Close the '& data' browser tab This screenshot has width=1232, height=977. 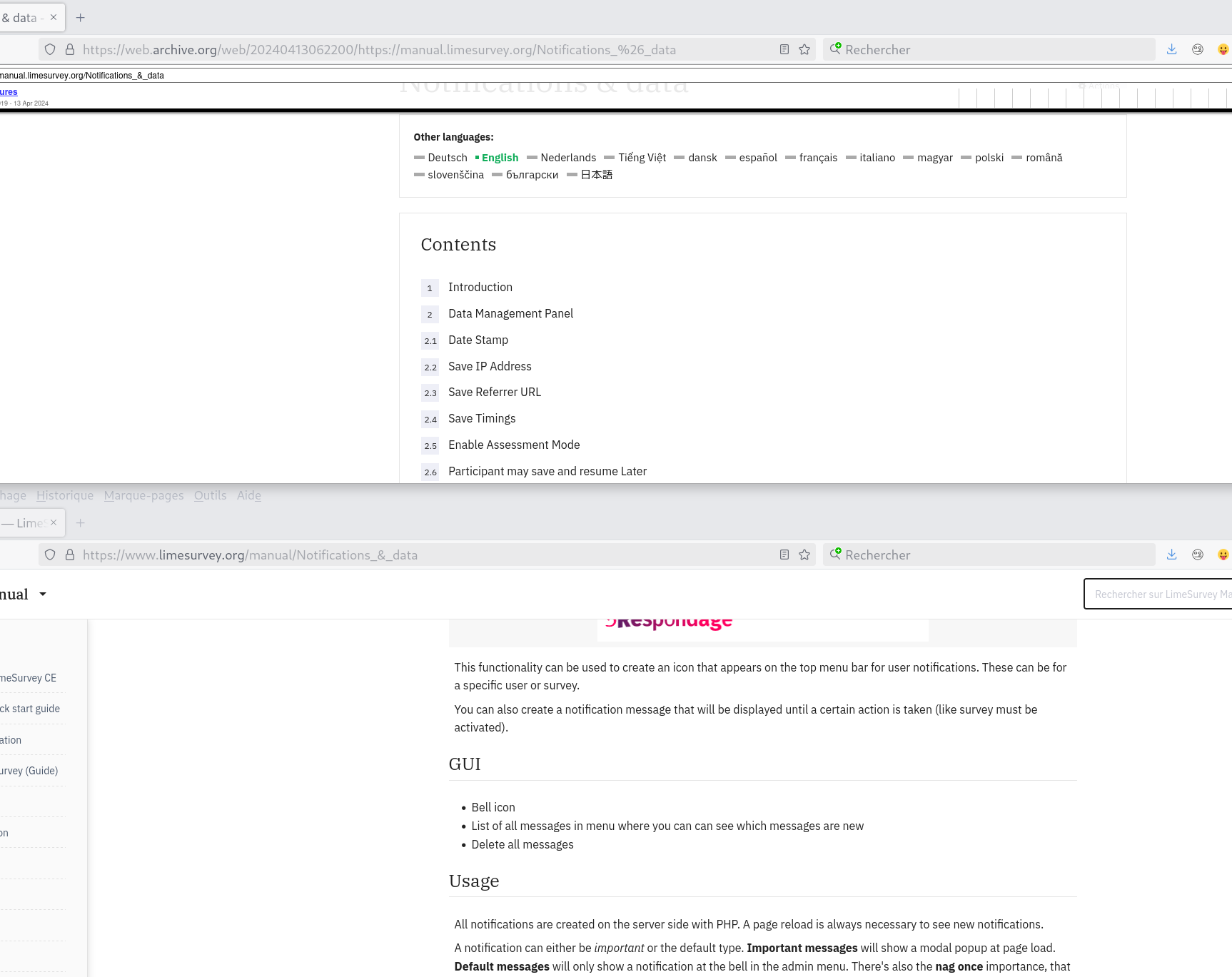pyautogui.click(x=54, y=17)
